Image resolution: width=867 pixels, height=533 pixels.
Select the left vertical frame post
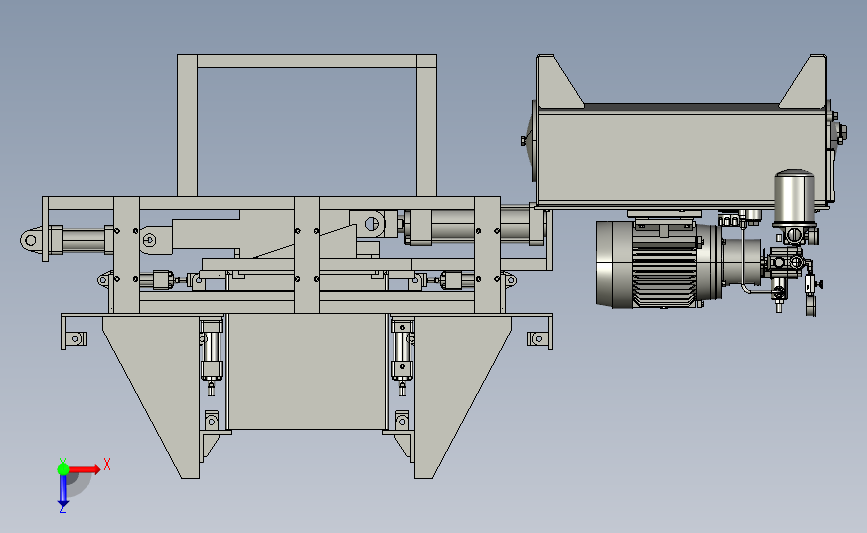127,255
